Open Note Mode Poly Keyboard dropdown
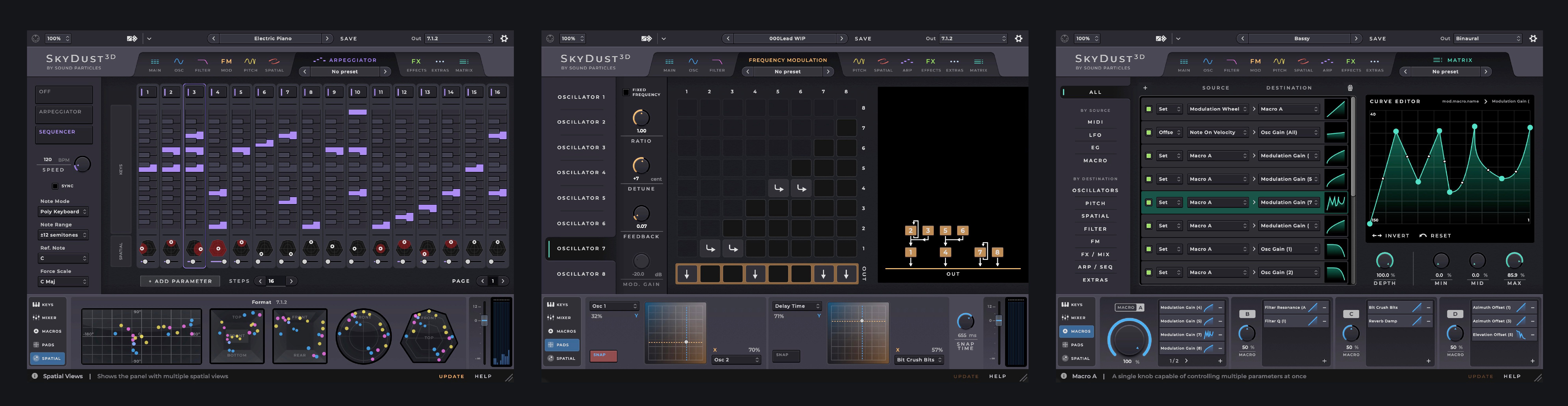 pyautogui.click(x=63, y=212)
